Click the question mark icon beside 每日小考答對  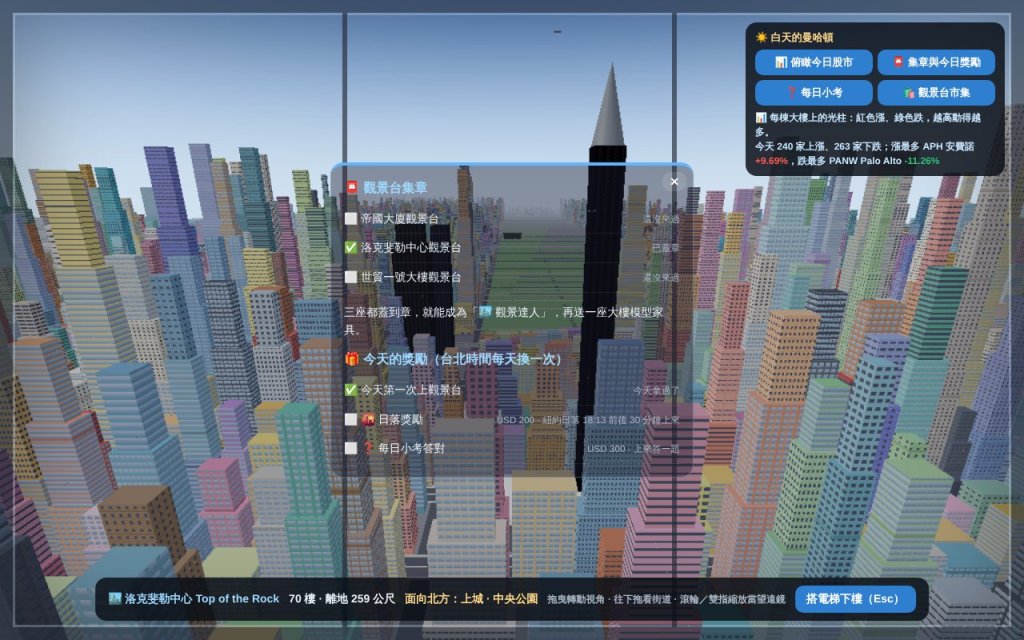point(368,448)
